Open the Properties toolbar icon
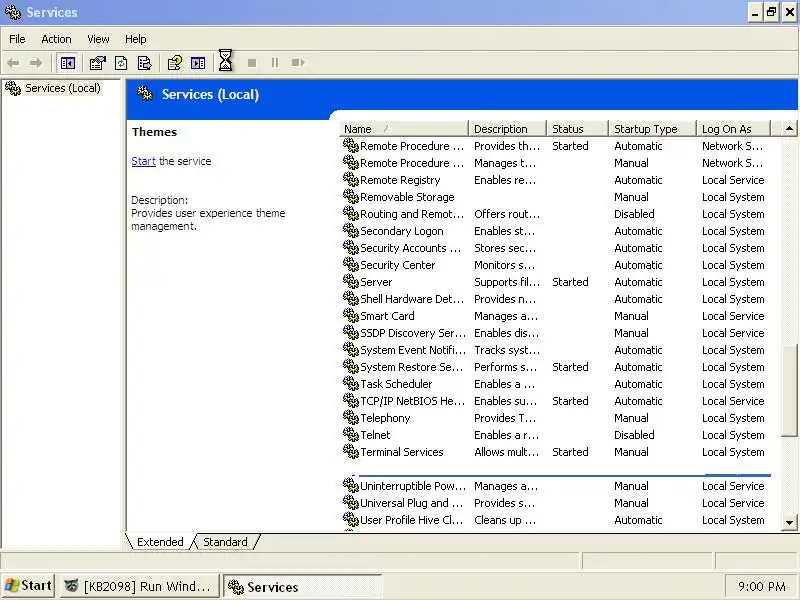 (x=97, y=63)
